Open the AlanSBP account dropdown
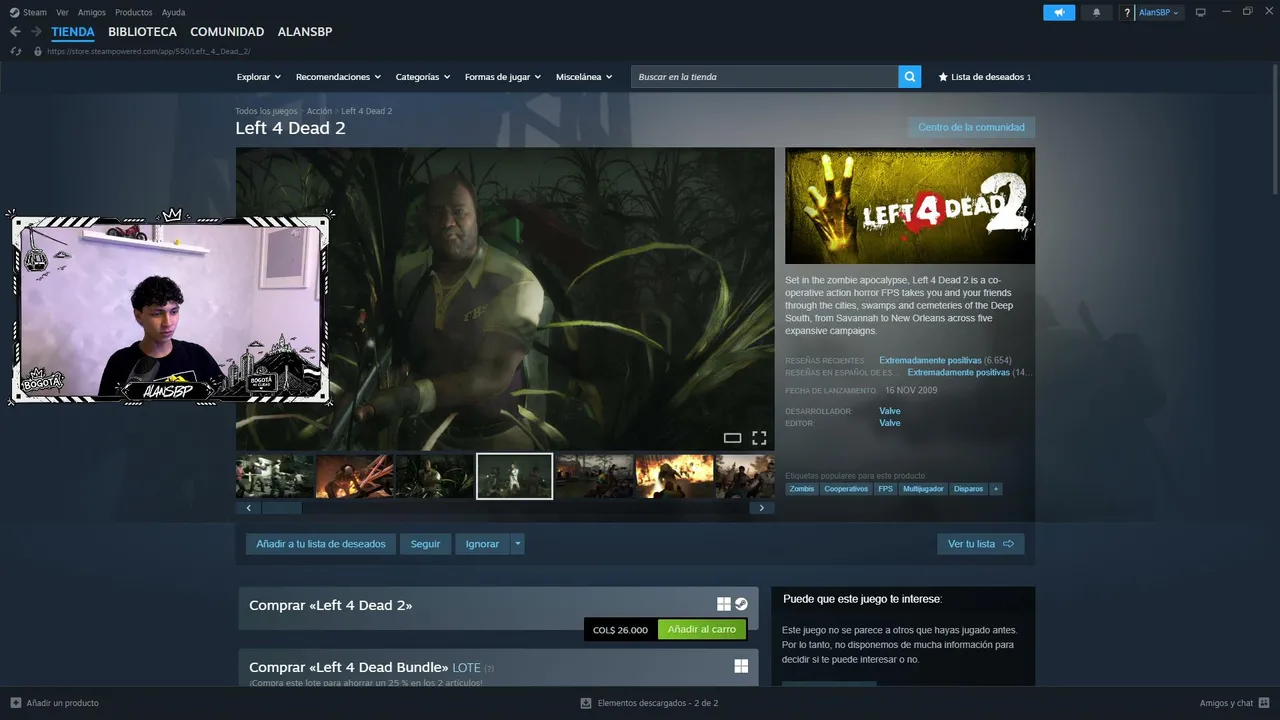This screenshot has height=720, width=1280. point(1159,13)
